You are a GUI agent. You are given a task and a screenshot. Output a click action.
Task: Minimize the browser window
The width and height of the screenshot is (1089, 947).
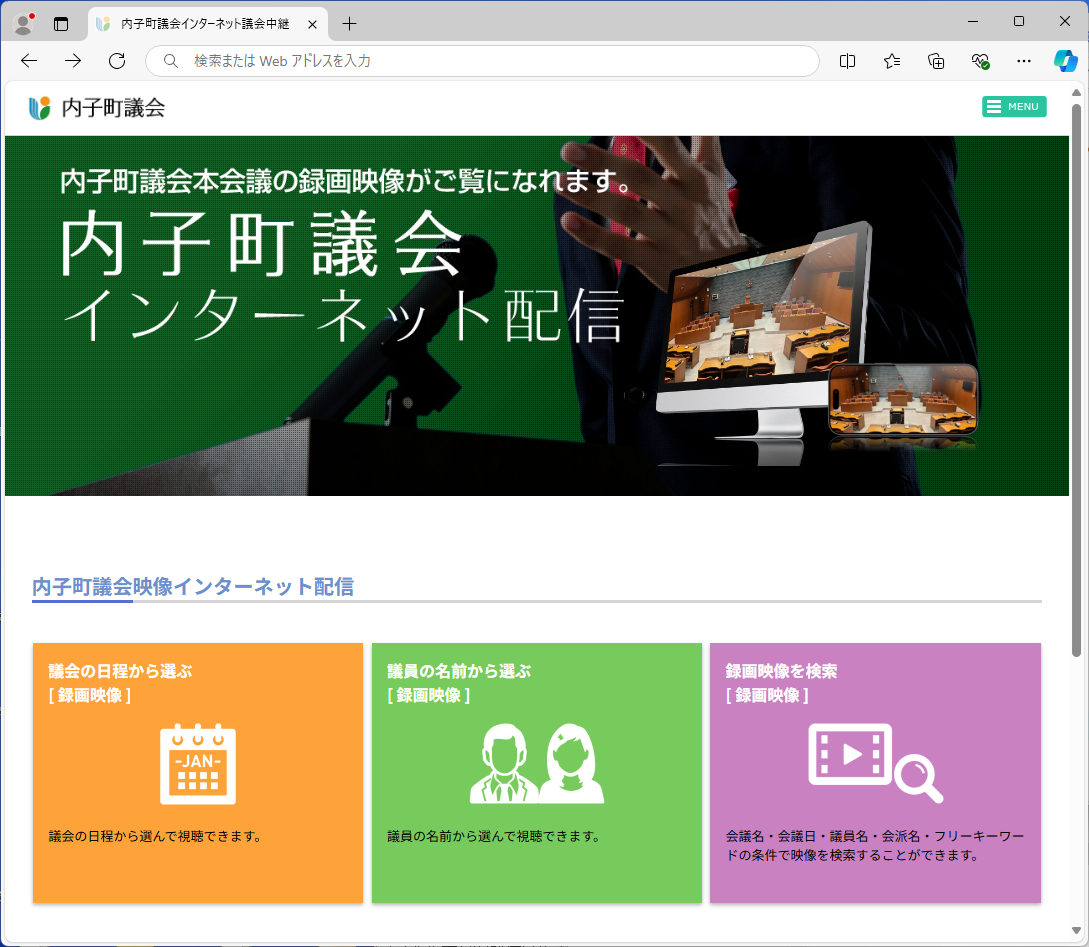tap(973, 22)
